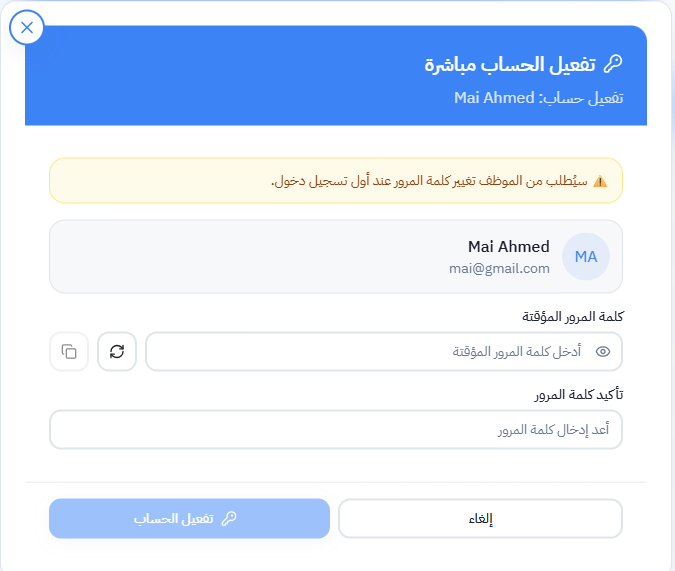Click the mai@gmail.com email text
This screenshot has width=675, height=571.
coord(499,269)
